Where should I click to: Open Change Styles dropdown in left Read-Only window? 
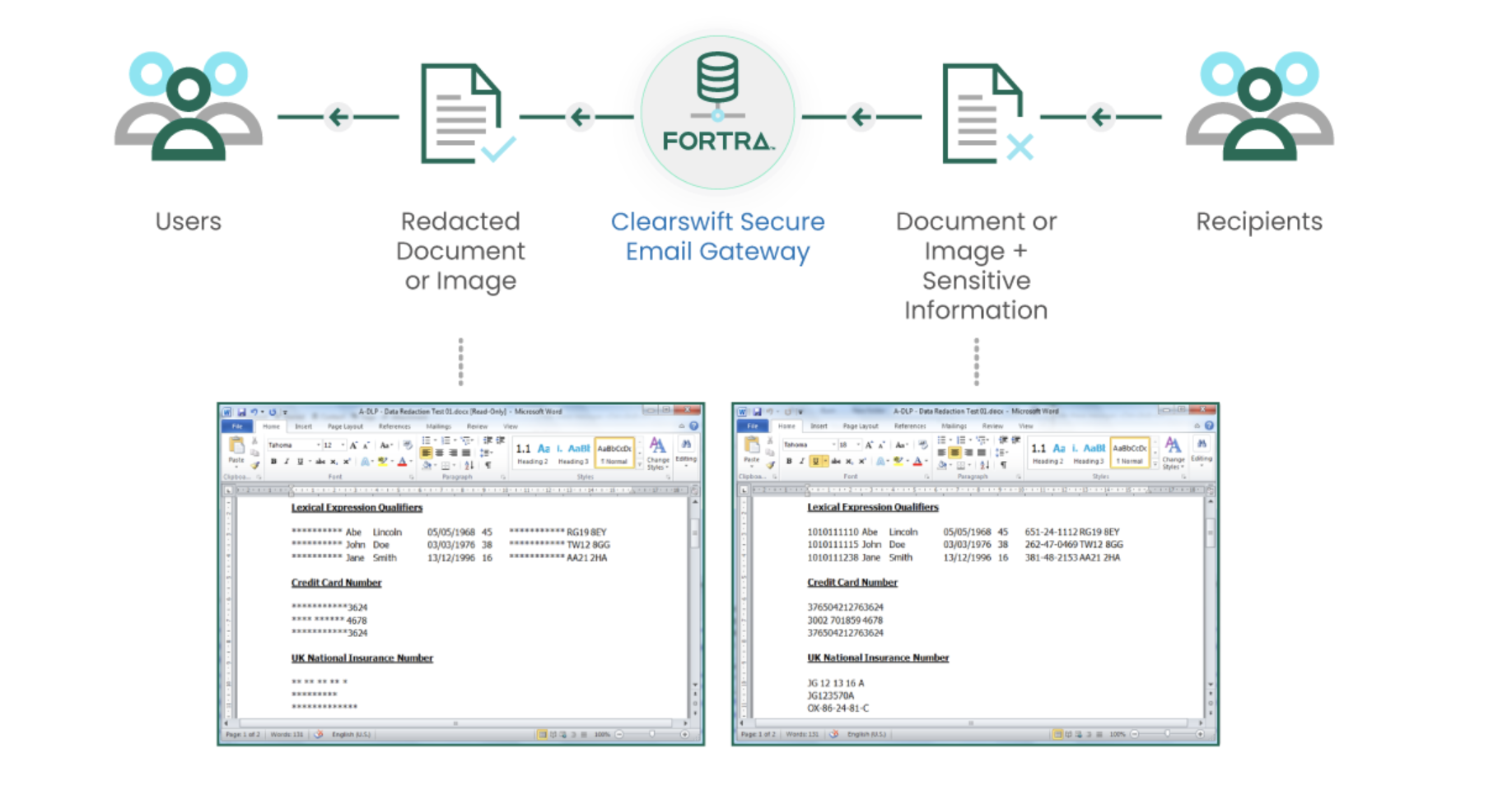tap(658, 453)
